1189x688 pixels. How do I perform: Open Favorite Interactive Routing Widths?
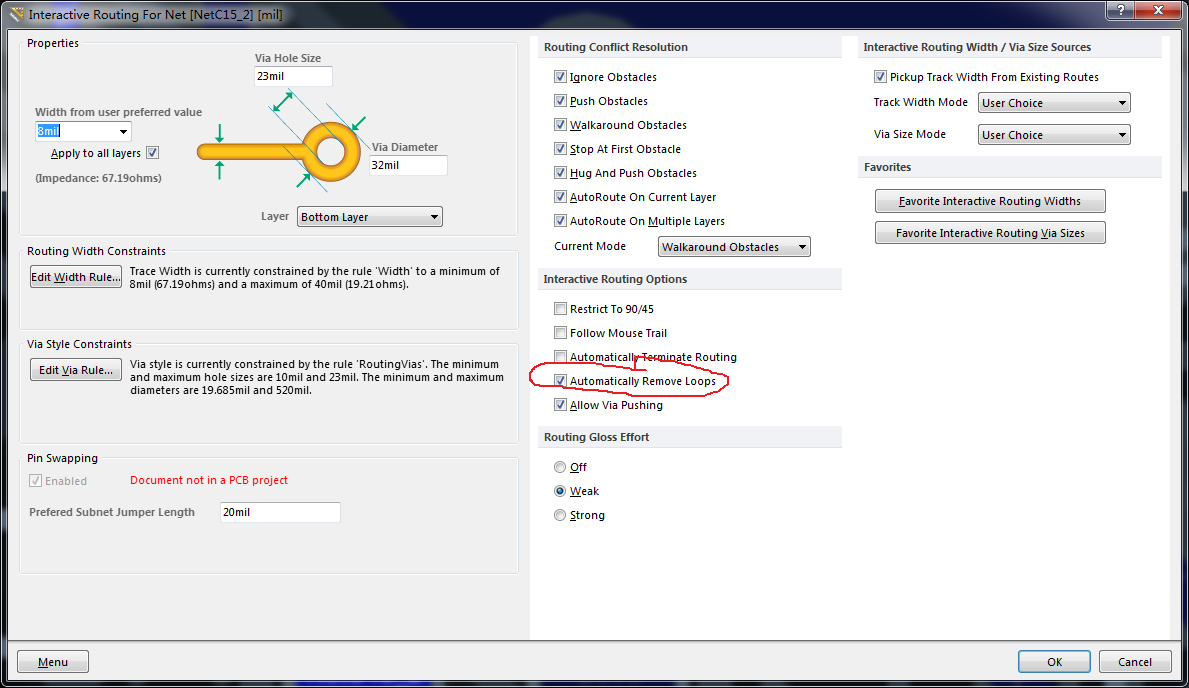coord(990,201)
